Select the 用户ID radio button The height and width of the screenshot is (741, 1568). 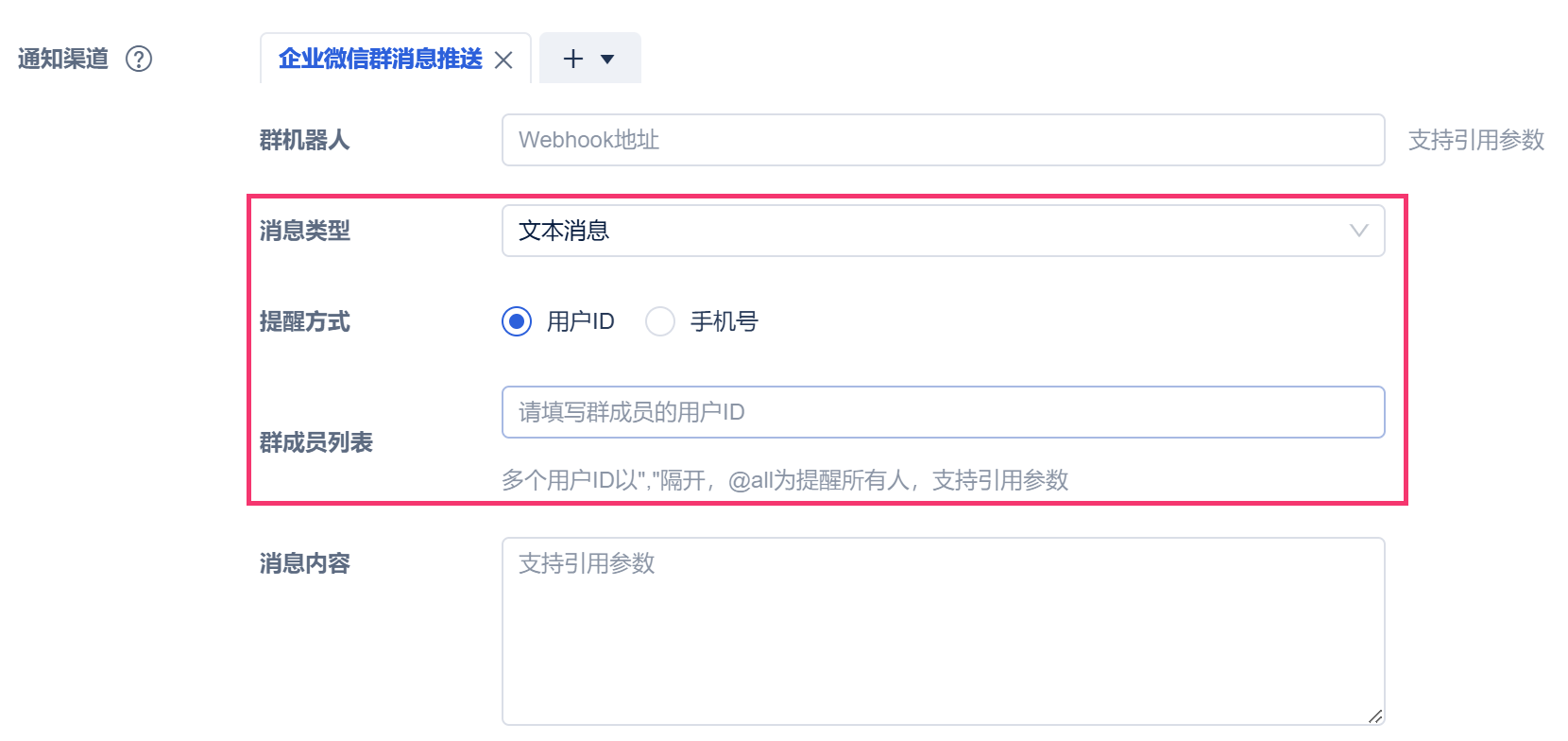pos(517,321)
